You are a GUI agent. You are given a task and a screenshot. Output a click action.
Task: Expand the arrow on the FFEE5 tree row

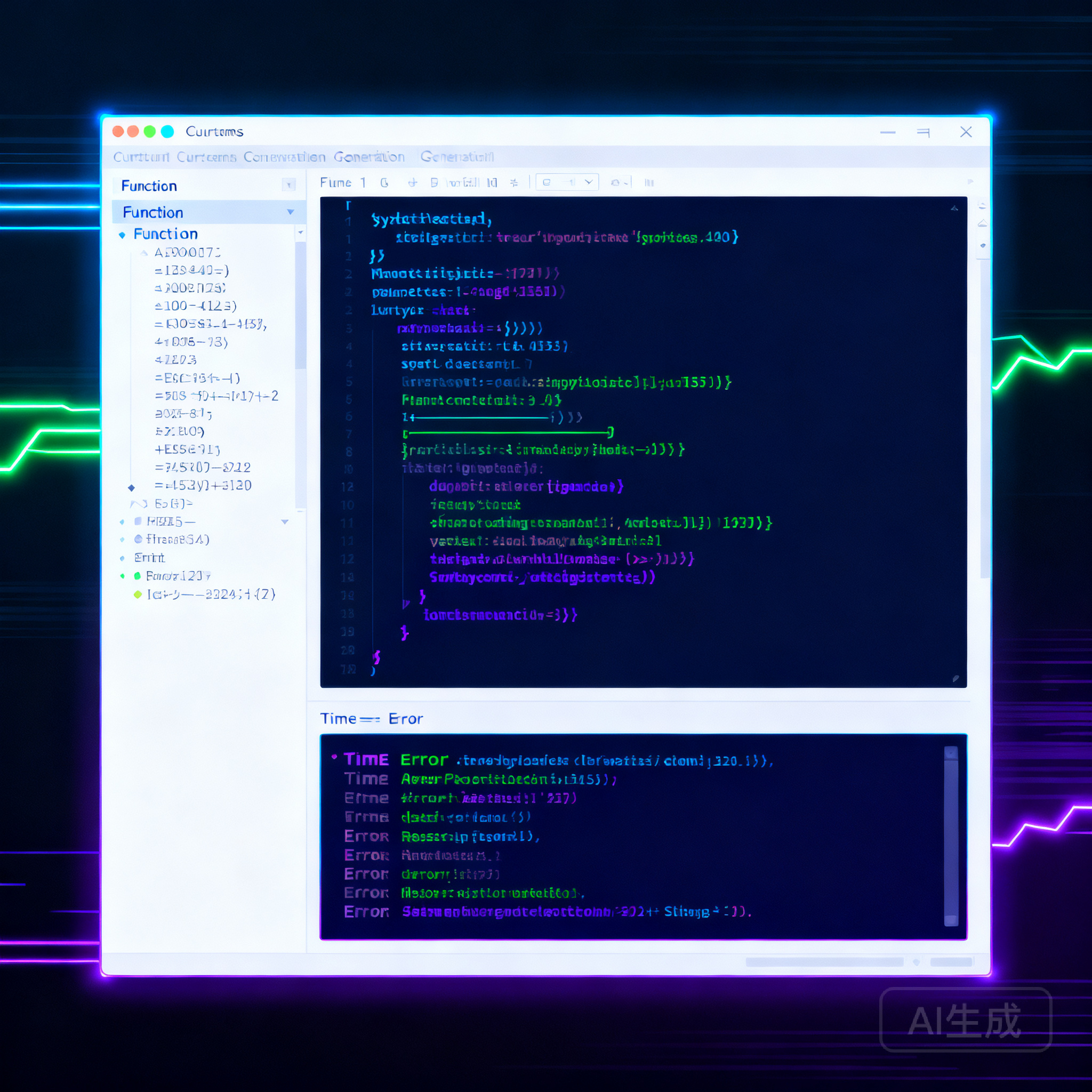click(285, 521)
